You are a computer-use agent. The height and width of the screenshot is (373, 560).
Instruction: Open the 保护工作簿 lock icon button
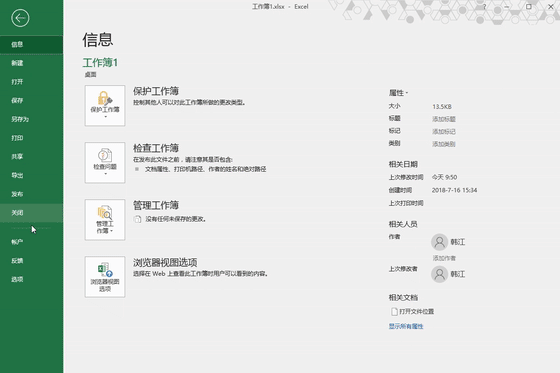105,105
